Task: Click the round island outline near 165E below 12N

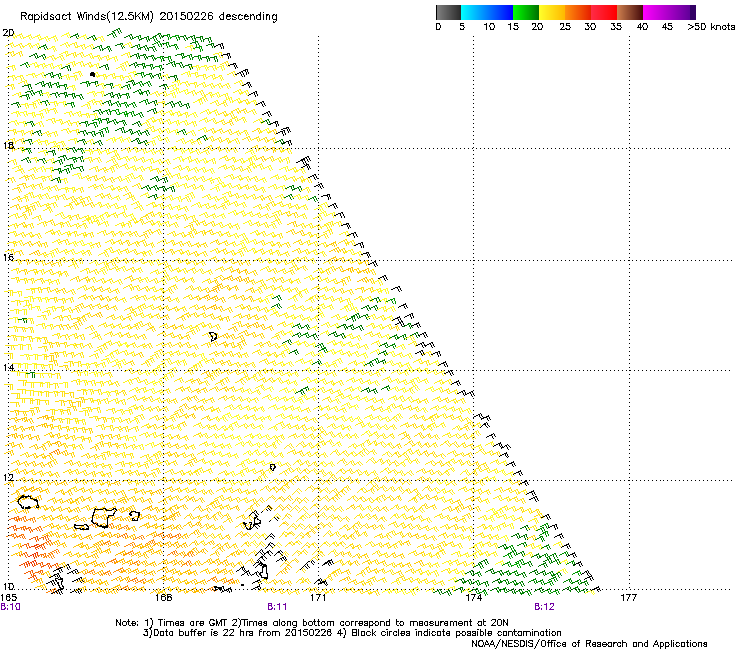Action: pos(28,502)
